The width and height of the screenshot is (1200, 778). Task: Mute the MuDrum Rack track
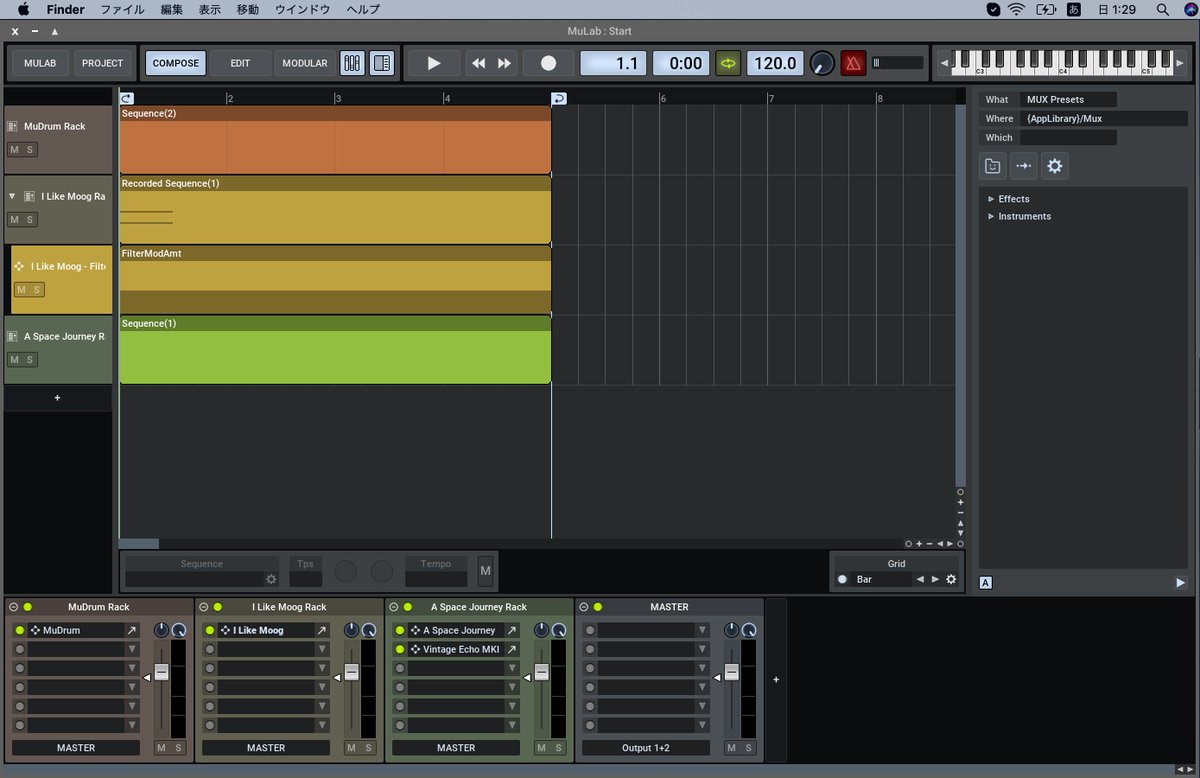pyautogui.click(x=15, y=149)
